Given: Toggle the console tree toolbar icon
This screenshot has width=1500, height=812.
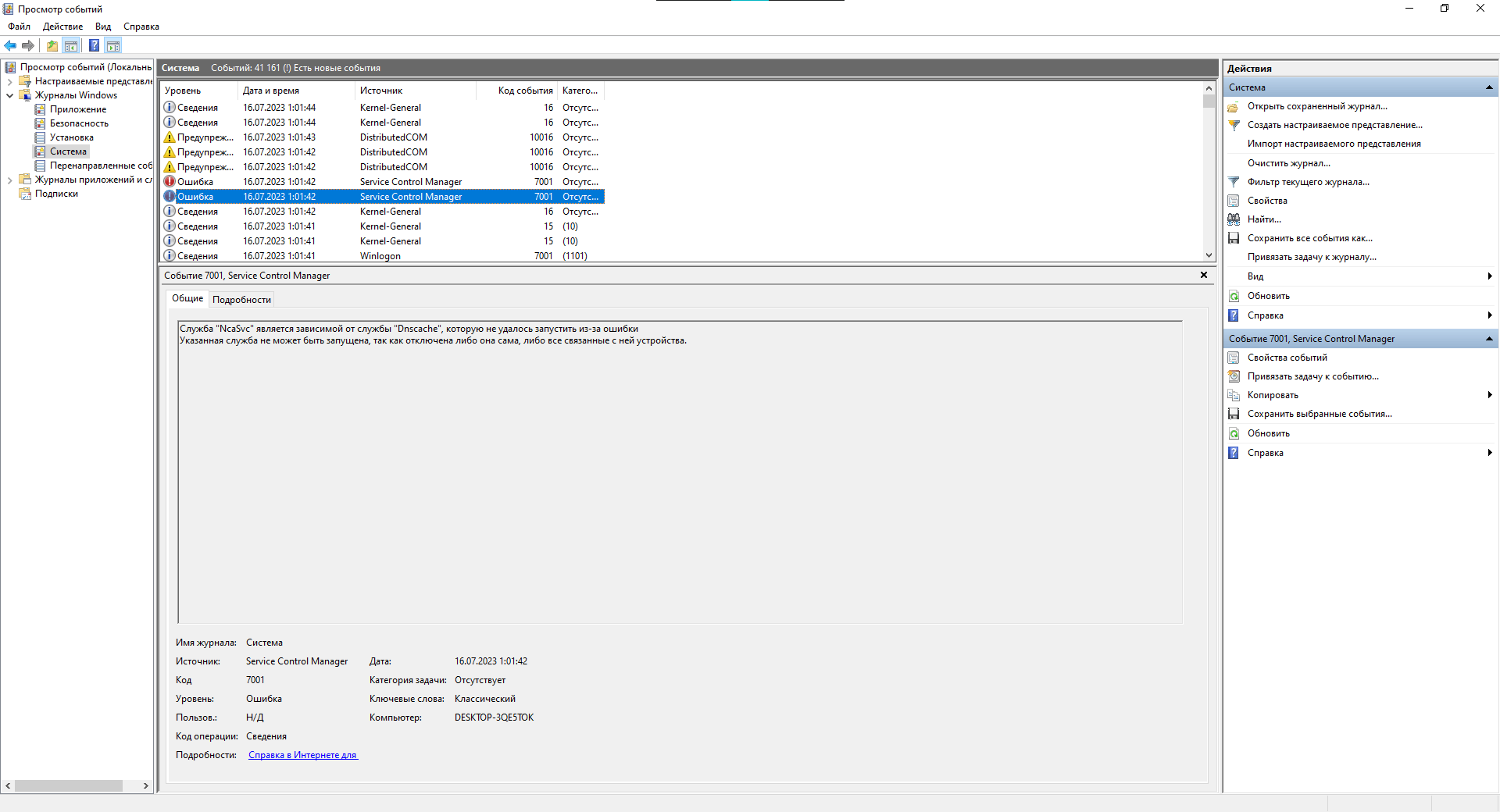Looking at the screenshot, I should click(x=71, y=45).
